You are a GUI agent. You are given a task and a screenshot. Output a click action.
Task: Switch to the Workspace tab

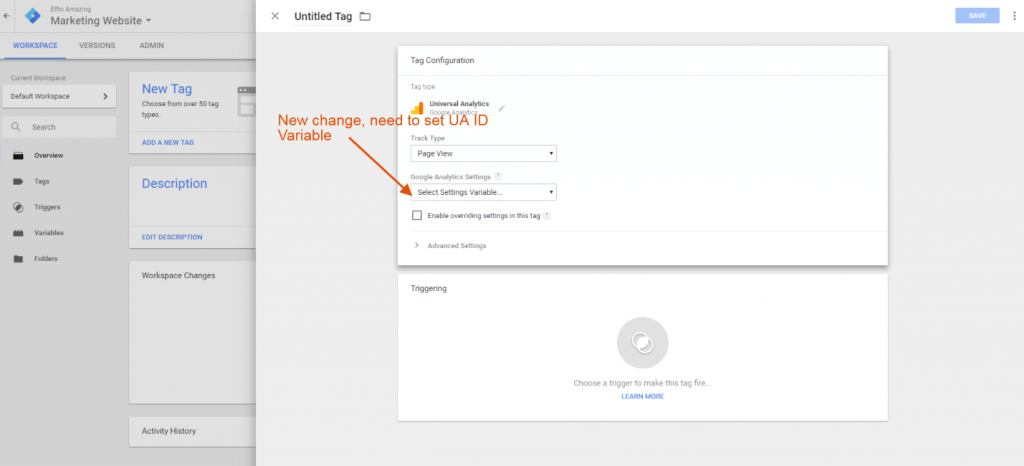point(35,46)
